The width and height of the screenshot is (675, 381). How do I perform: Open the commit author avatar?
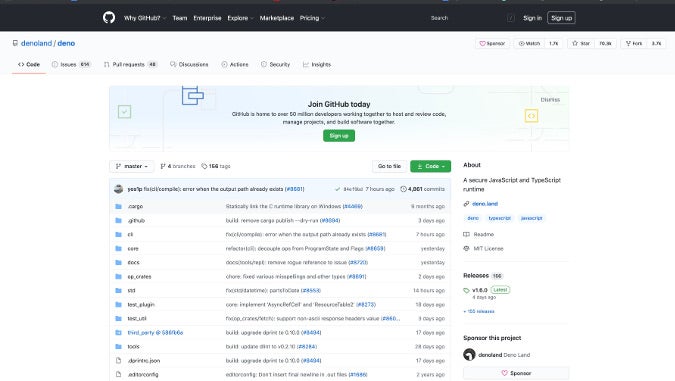pyautogui.click(x=118, y=189)
